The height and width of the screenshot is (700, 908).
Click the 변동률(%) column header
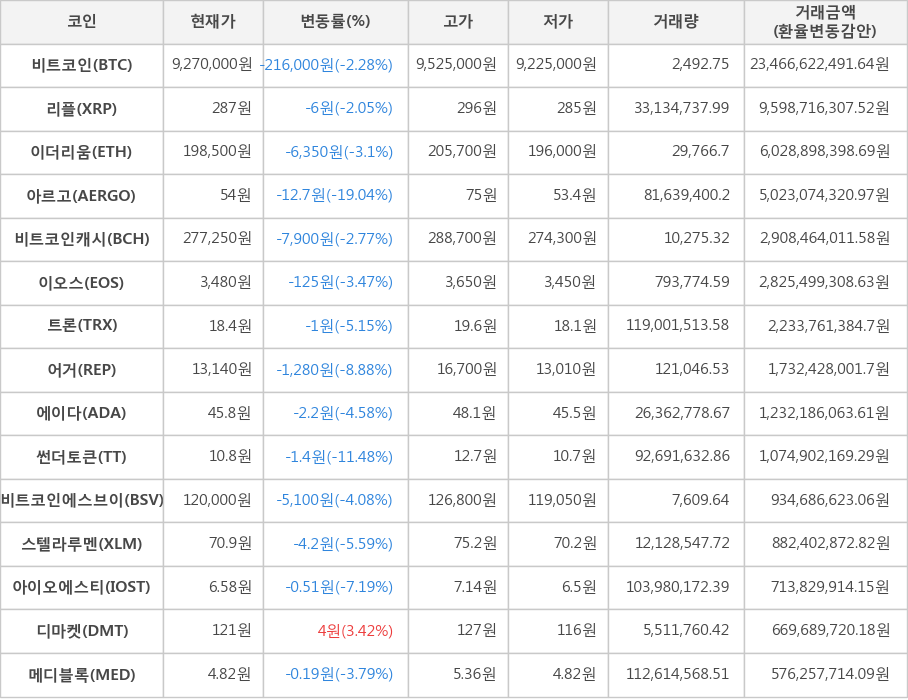(335, 22)
